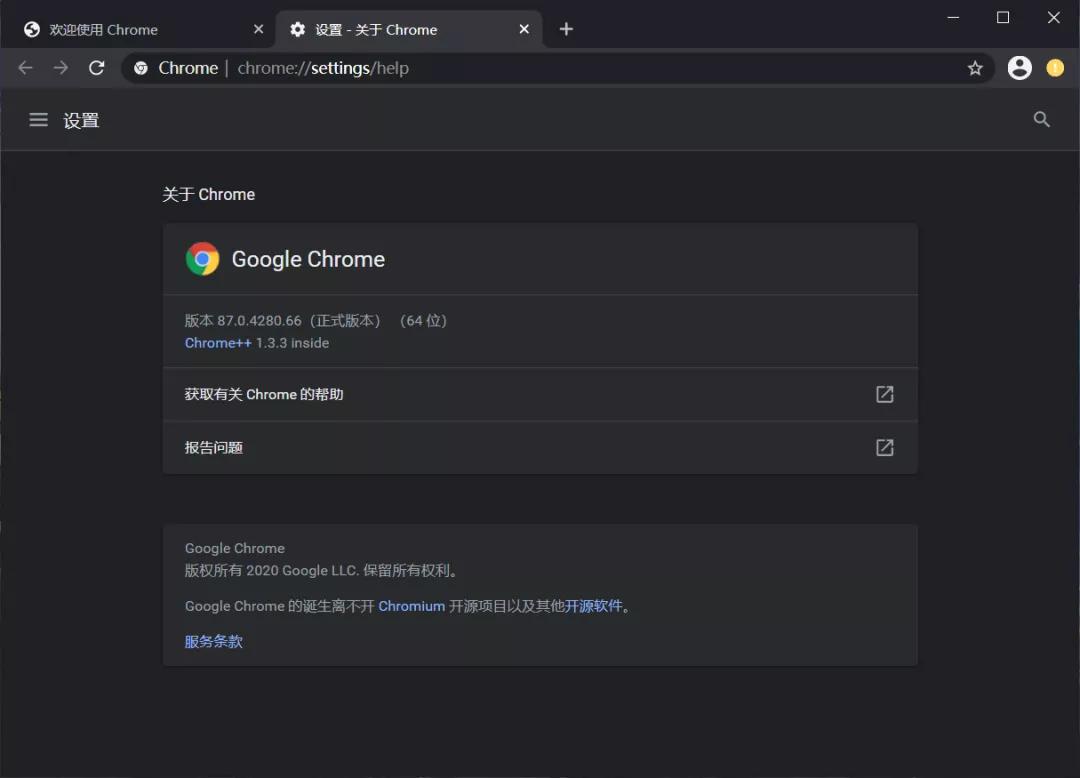The height and width of the screenshot is (778, 1080).
Task: Open the Chrome settings hamburger menu
Action: click(x=38, y=120)
